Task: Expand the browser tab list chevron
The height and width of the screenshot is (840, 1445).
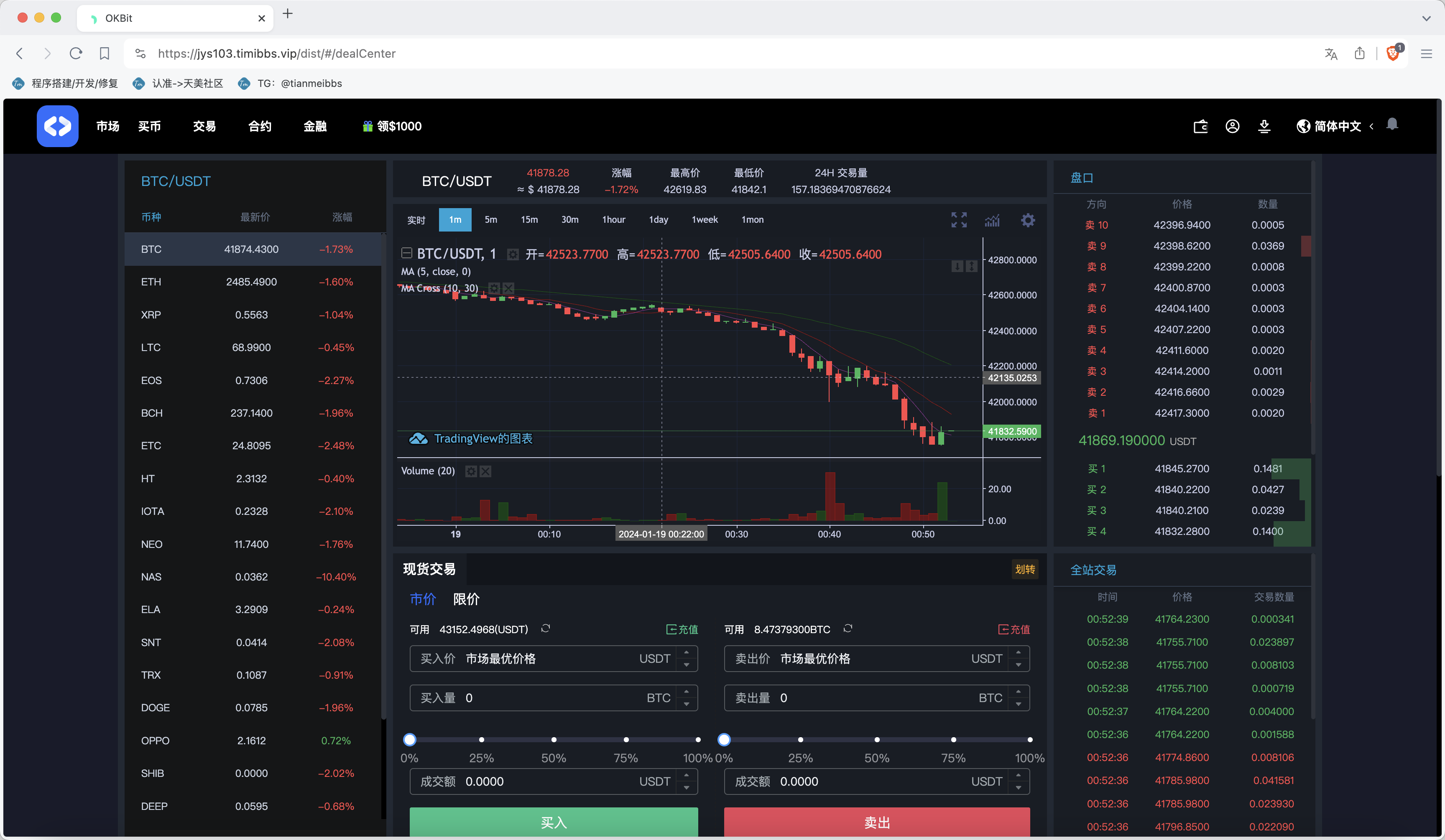Action: [1426, 18]
